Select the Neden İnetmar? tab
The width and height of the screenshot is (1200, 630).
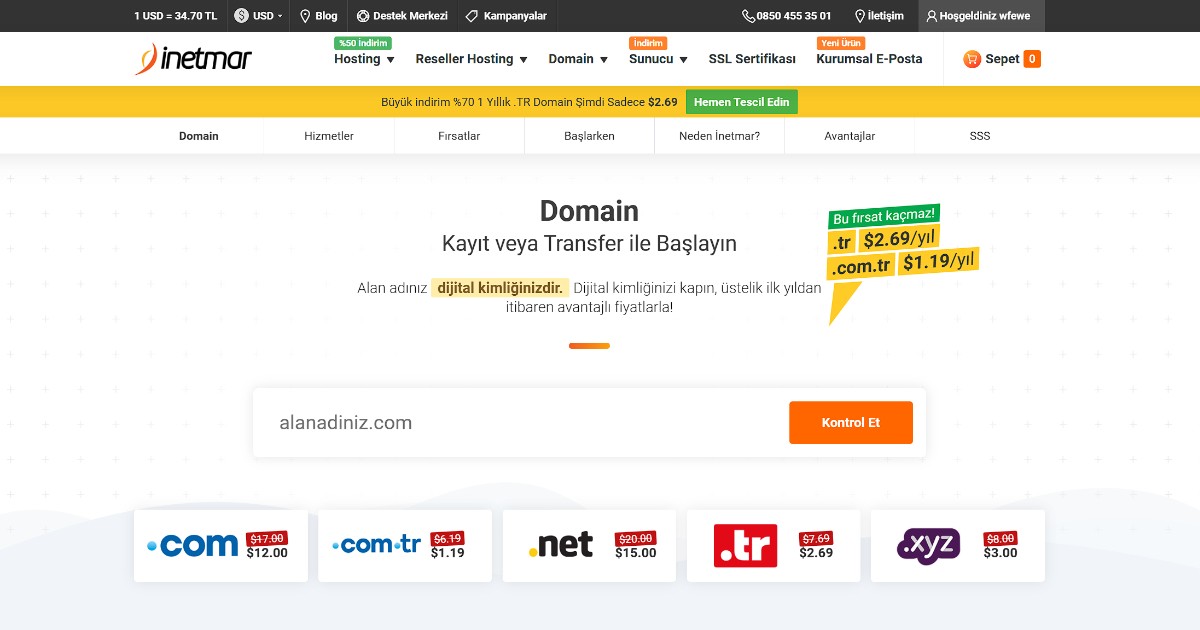719,136
